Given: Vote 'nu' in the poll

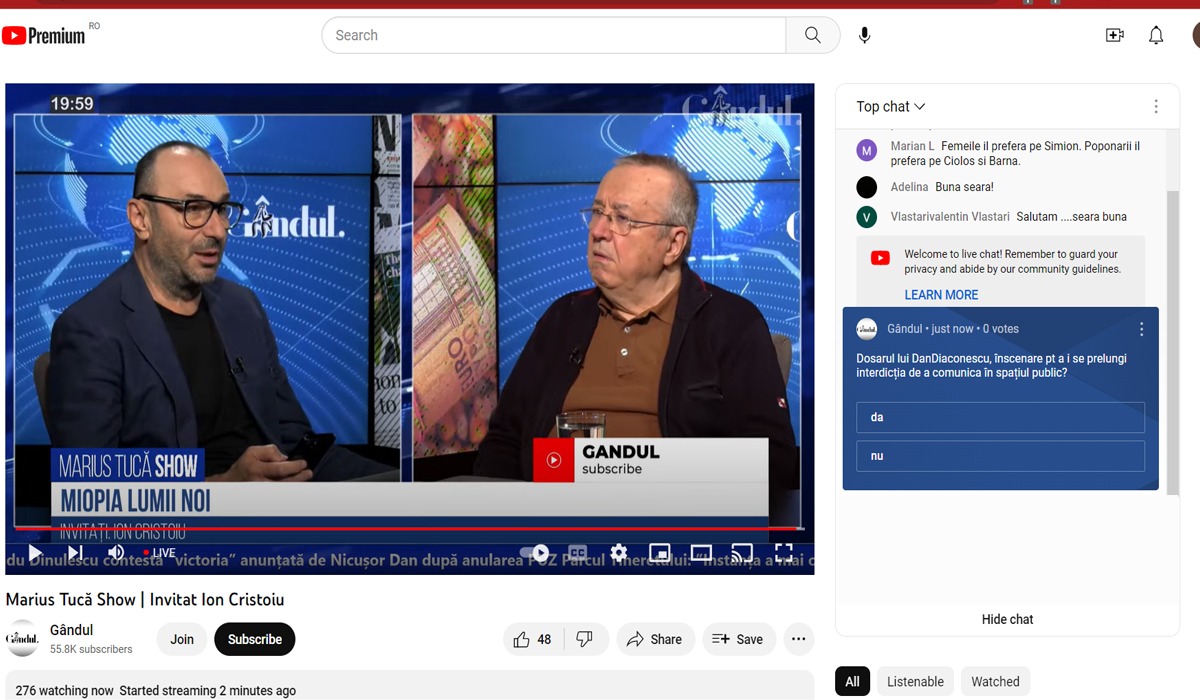Looking at the screenshot, I should click(x=1000, y=456).
